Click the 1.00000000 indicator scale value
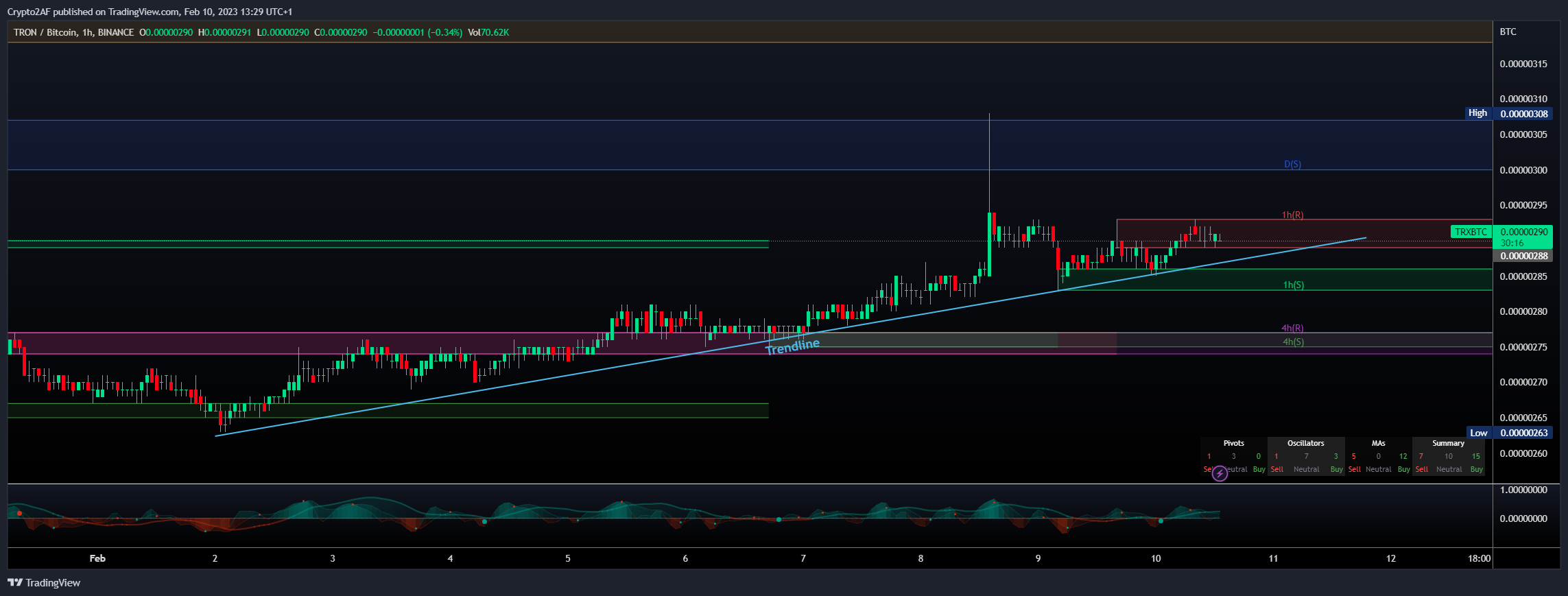Viewport: 1568px width, 596px height. [x=1523, y=490]
